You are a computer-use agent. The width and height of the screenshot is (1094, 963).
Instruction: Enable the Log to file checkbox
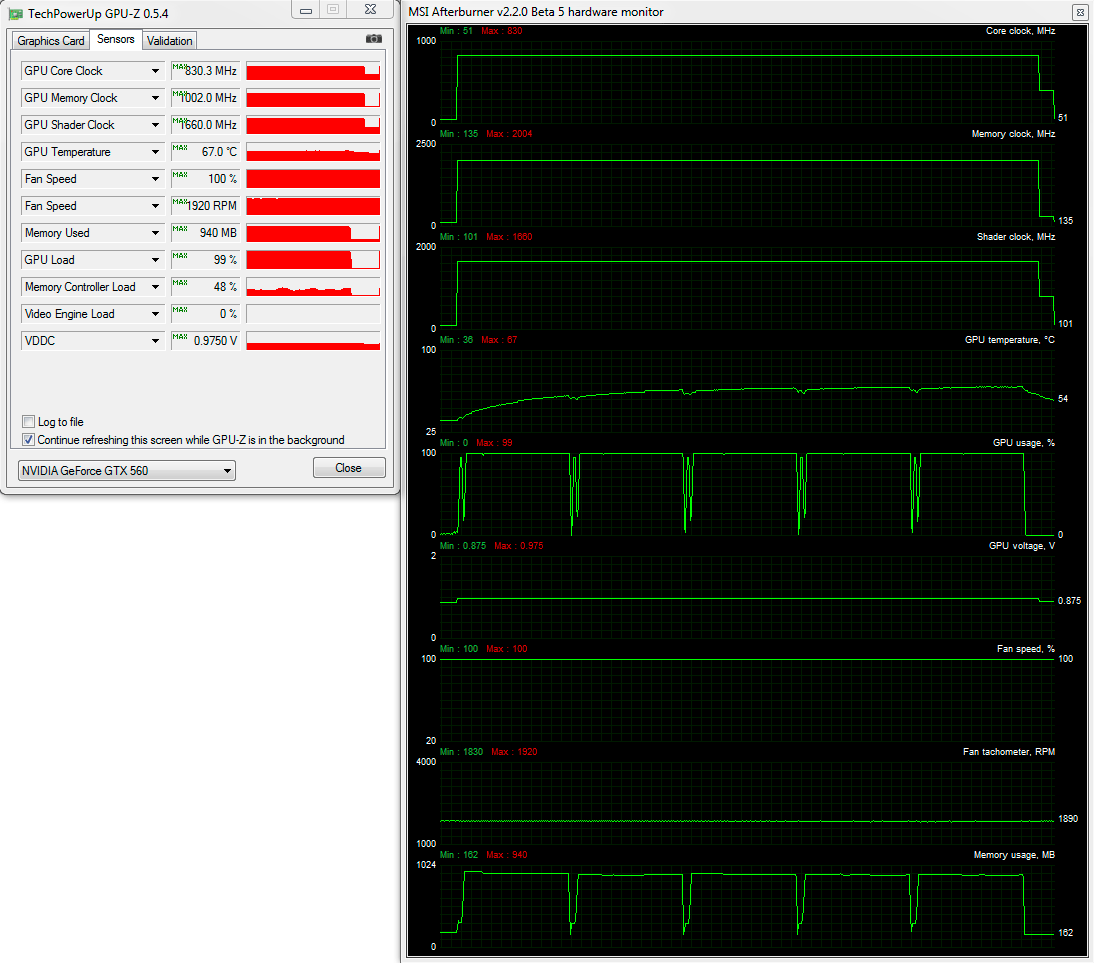29,421
